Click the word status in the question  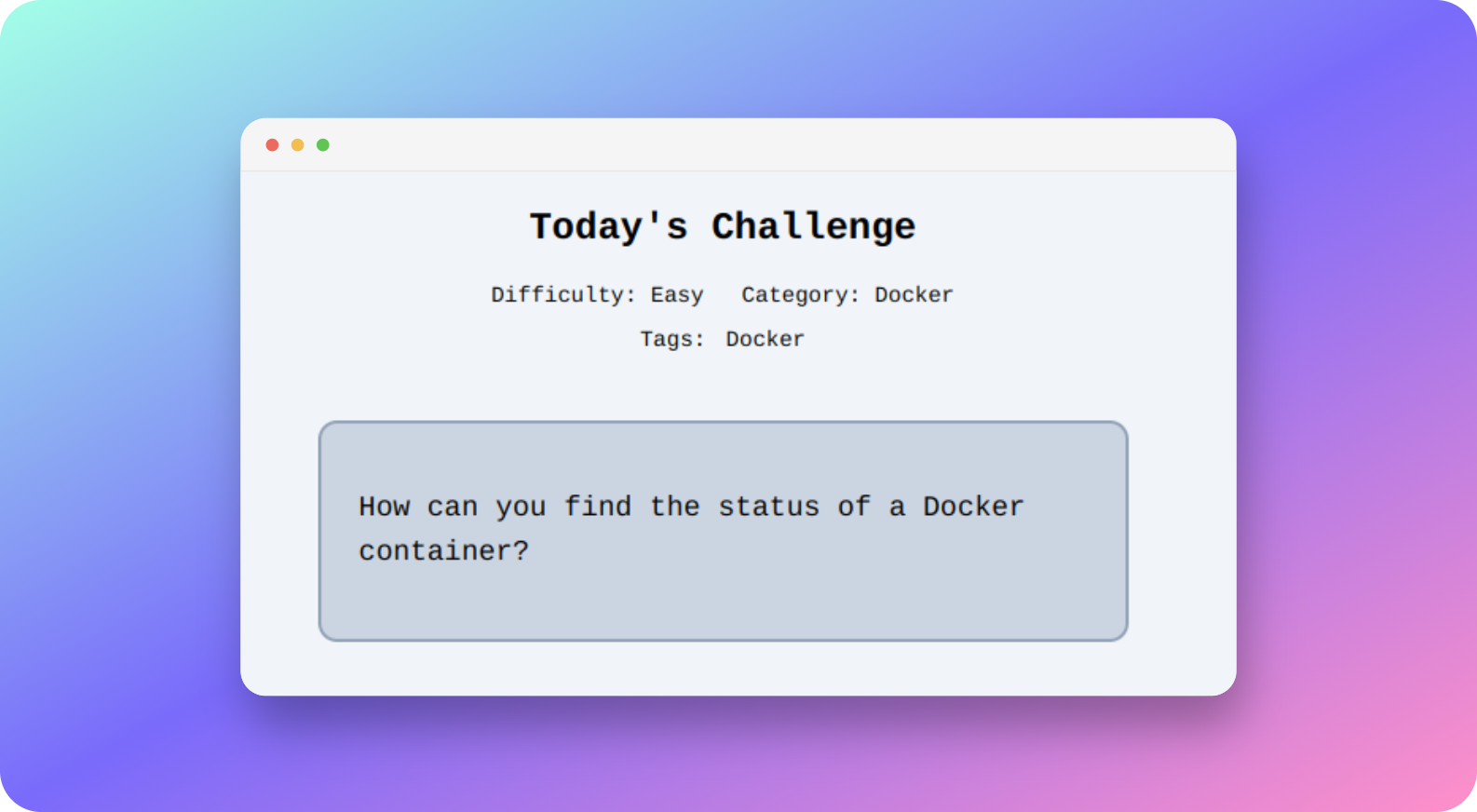click(768, 507)
